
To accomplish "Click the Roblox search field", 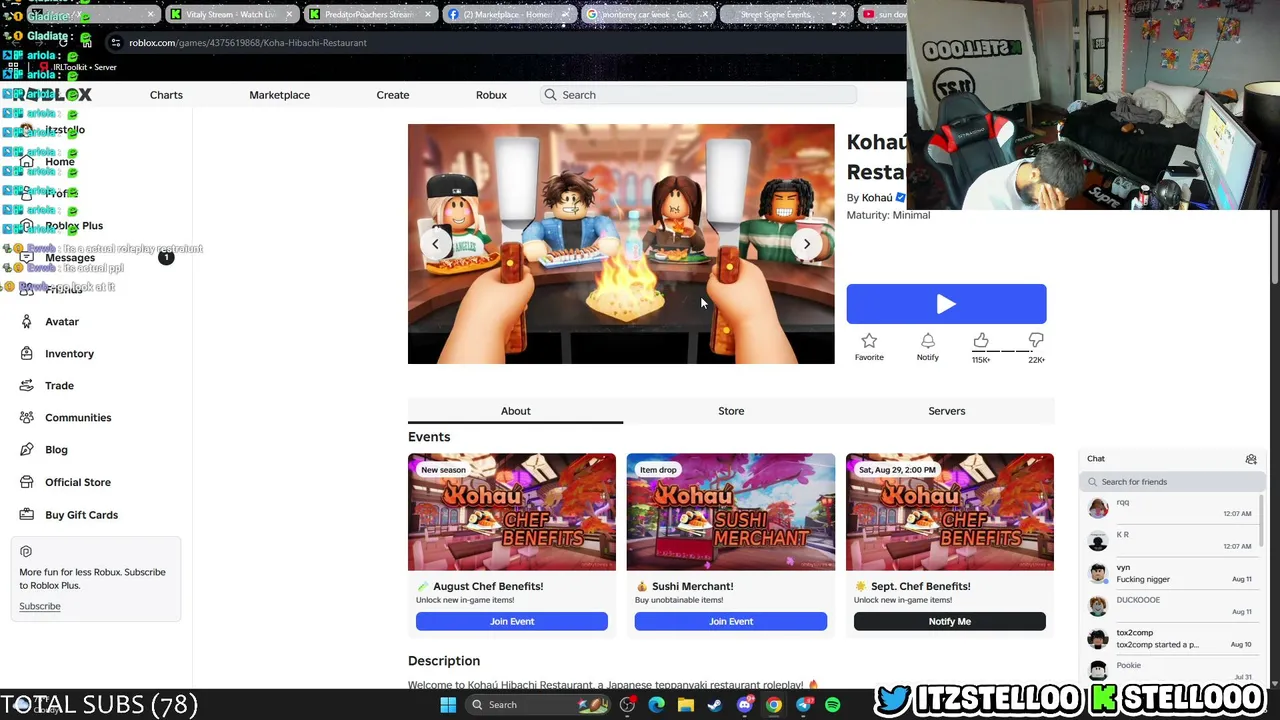I will tap(700, 95).
